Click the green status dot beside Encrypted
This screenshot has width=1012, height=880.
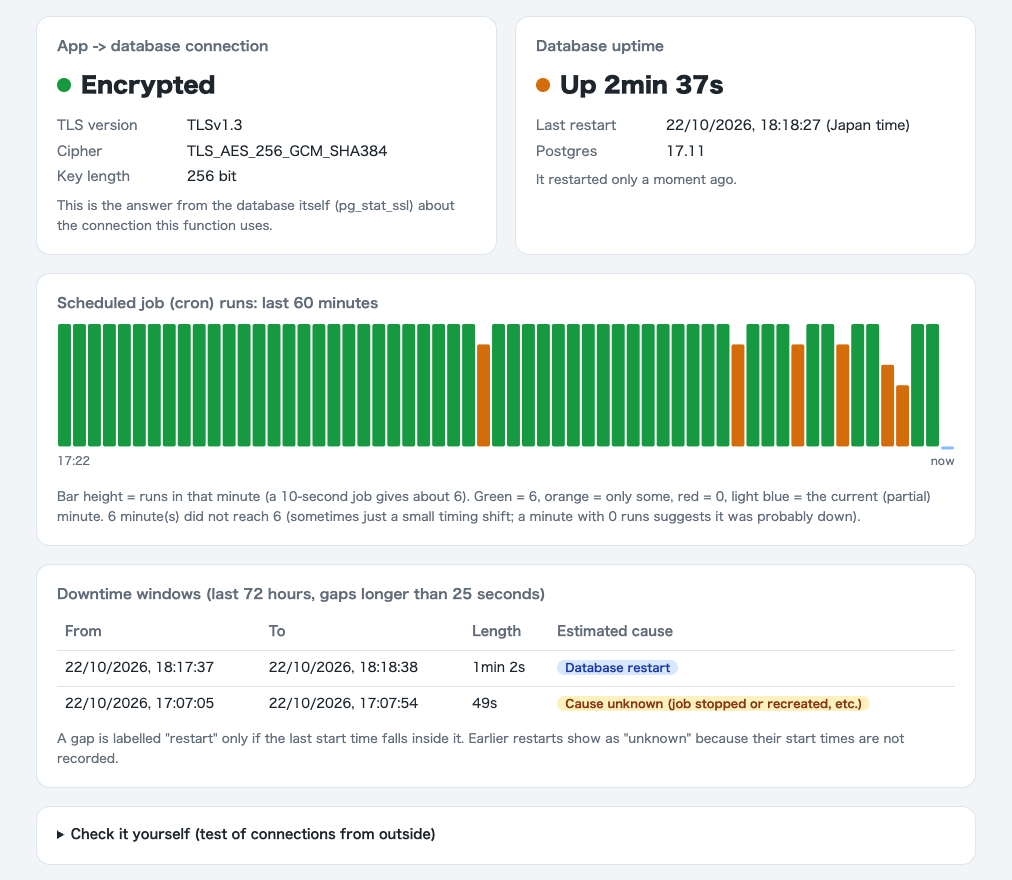pos(64,85)
